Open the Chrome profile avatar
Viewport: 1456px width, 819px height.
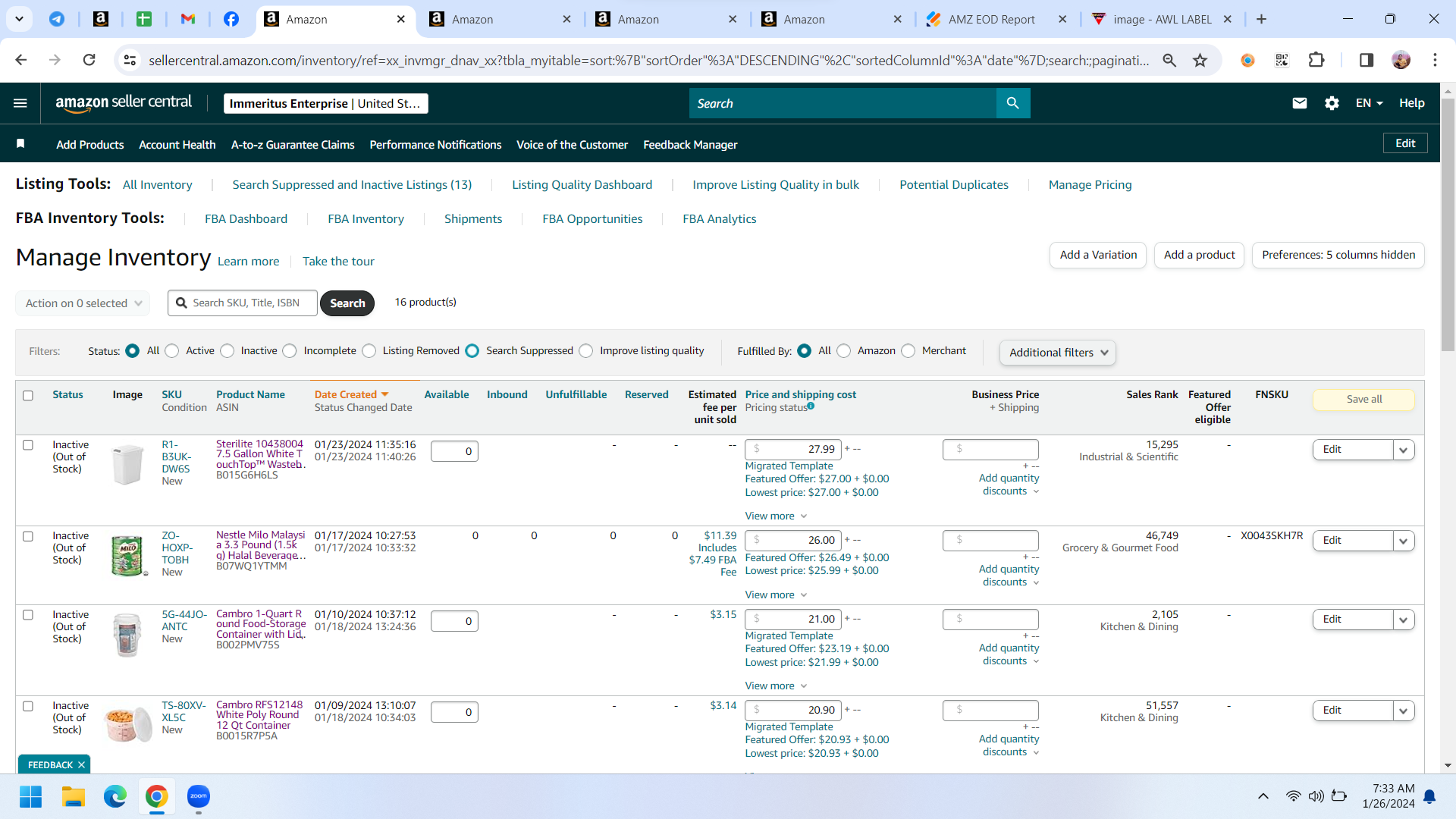click(1401, 60)
